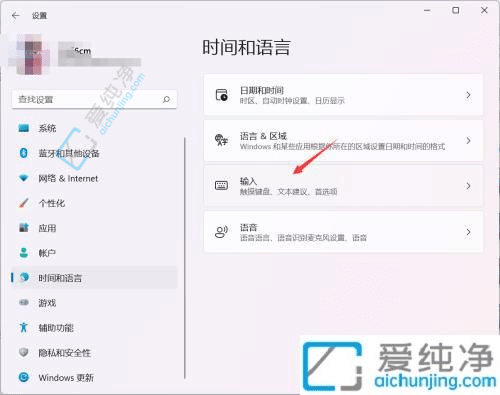Open 辅助功能 settings
Image resolution: width=500 pixels, height=395 pixels.
click(94, 328)
